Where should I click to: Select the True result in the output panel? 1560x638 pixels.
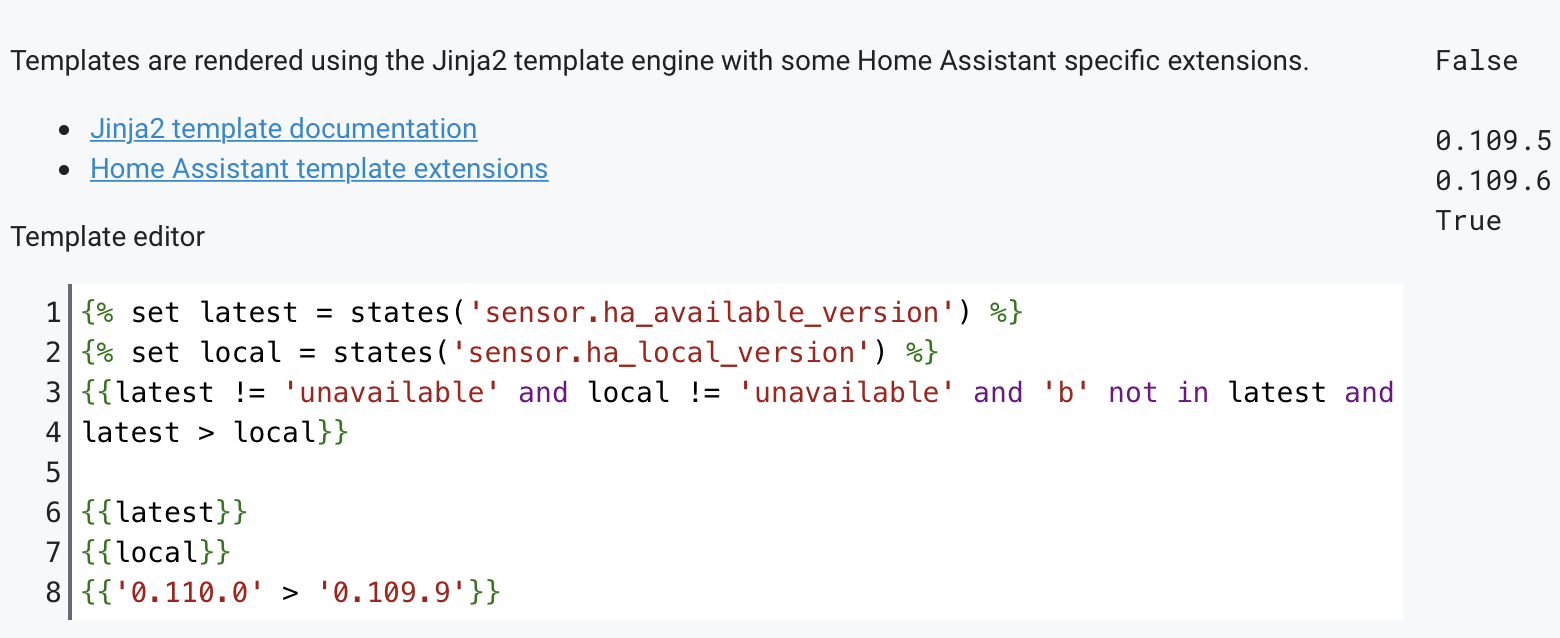(1468, 220)
